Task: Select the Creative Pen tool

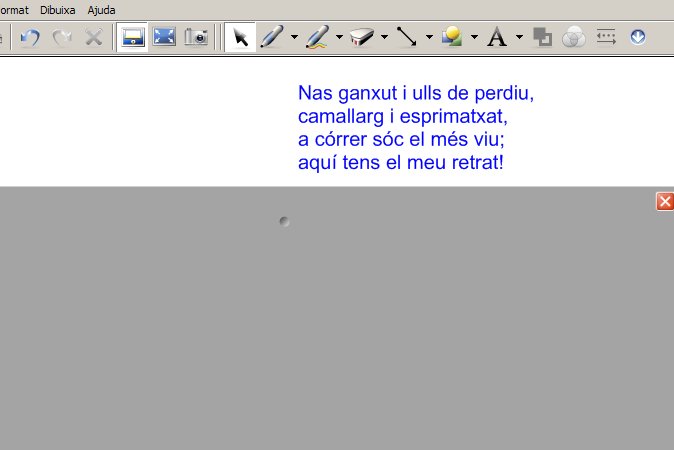Action: [317, 37]
